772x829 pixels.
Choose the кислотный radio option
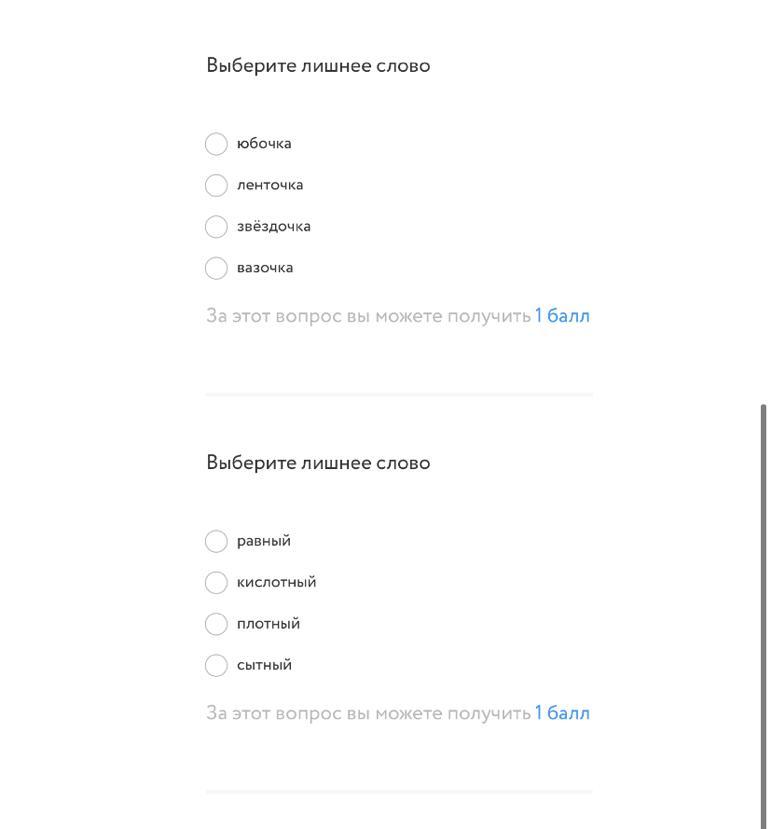coord(216,583)
